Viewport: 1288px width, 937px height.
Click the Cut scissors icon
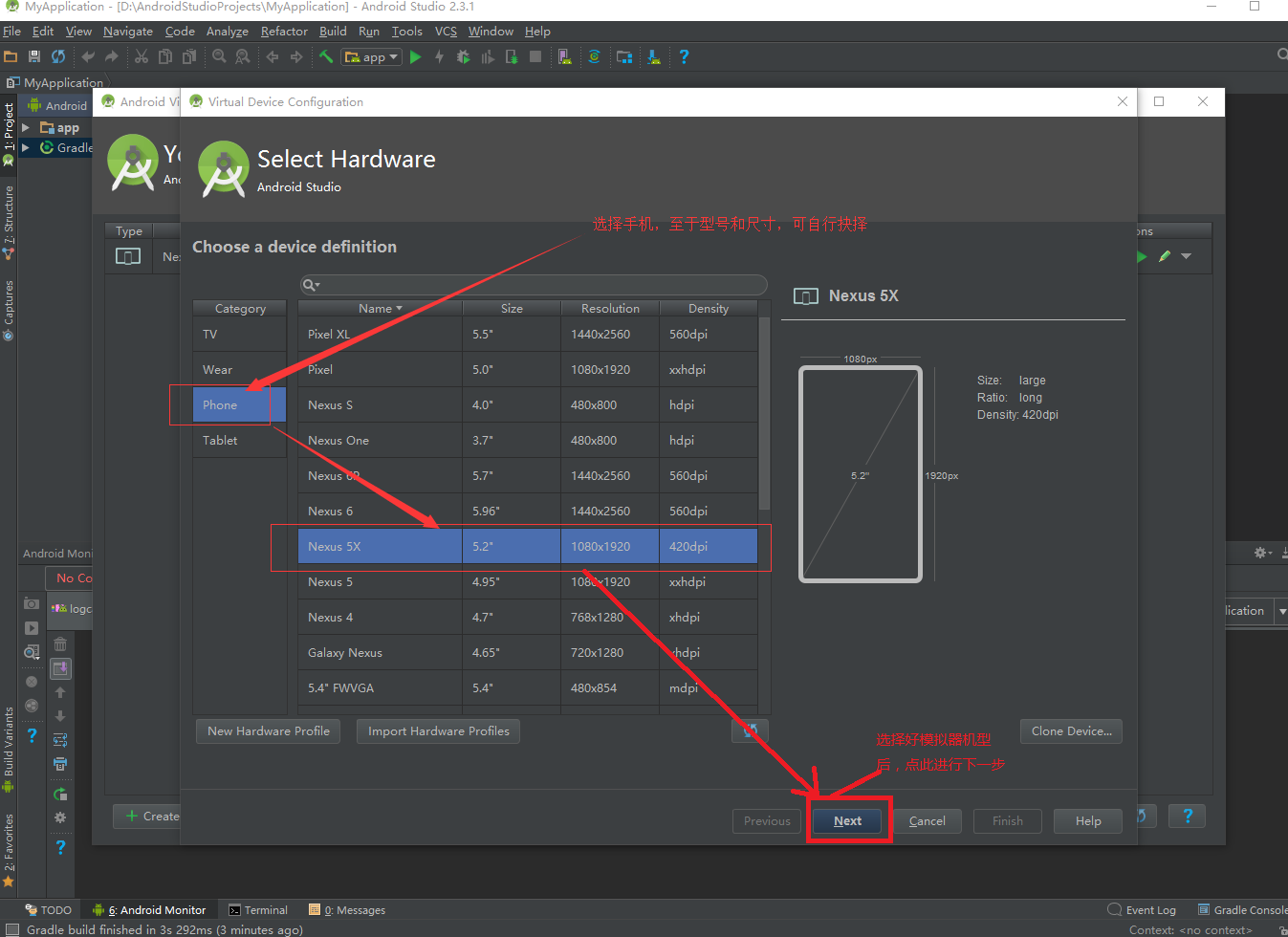coord(142,56)
